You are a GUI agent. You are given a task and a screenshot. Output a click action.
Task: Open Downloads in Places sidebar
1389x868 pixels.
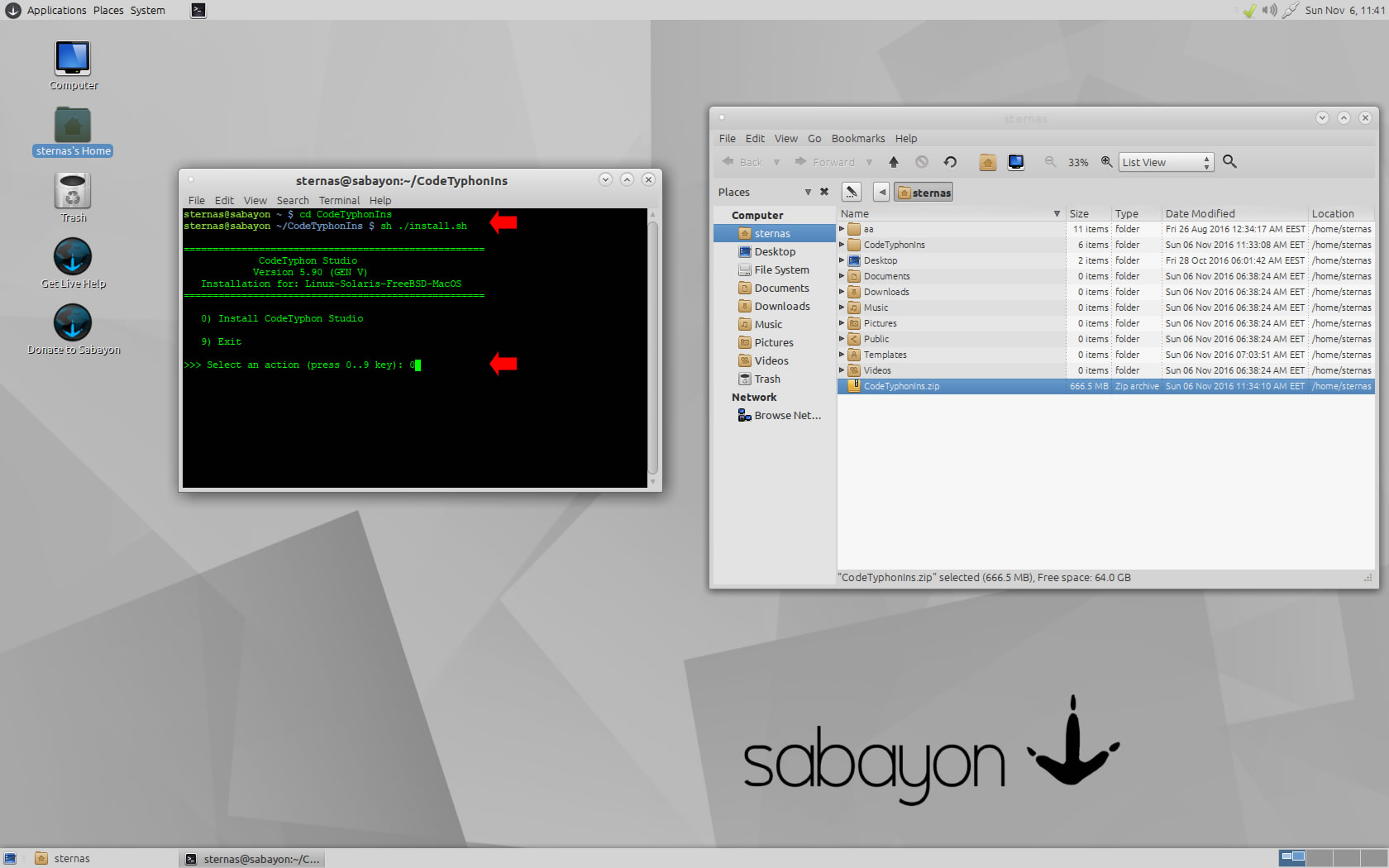[x=774, y=306]
